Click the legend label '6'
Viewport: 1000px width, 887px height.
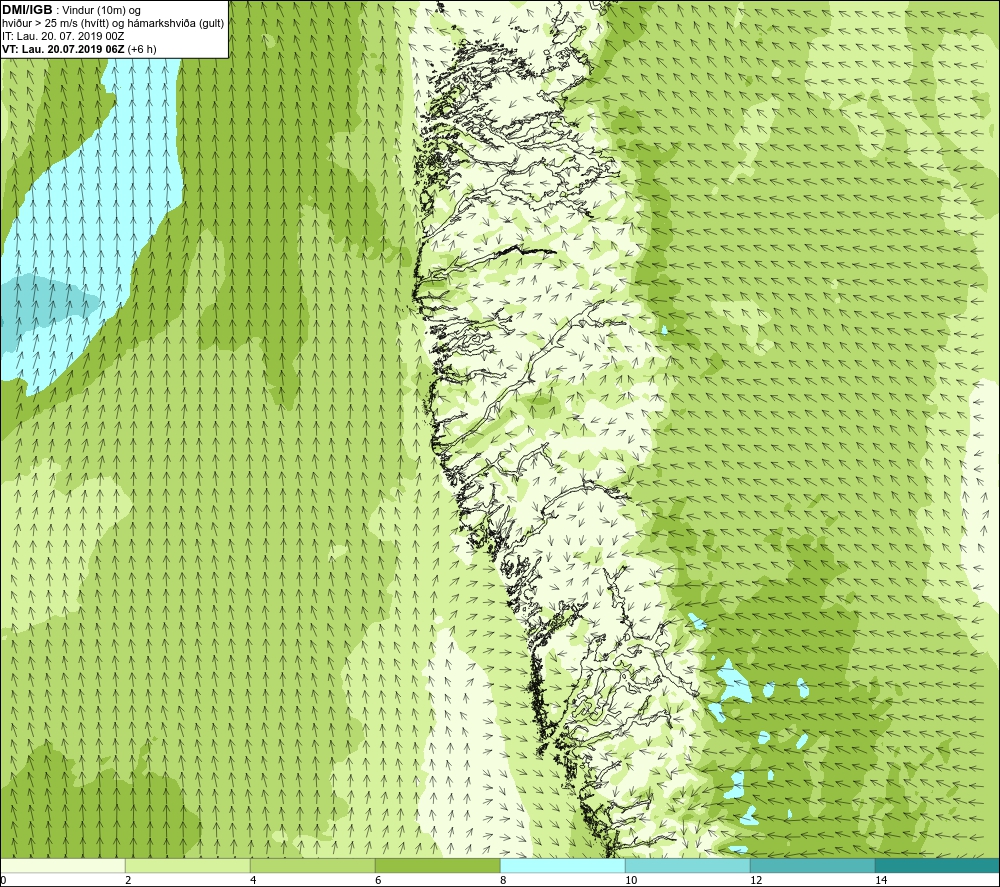378,880
